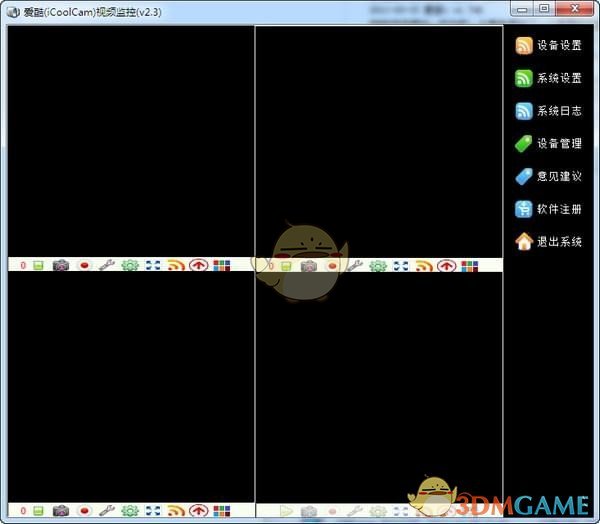The height and width of the screenshot is (524, 600).
Task: Click colored grid layout icon in top-right pane
Action: pyautogui.click(x=470, y=266)
